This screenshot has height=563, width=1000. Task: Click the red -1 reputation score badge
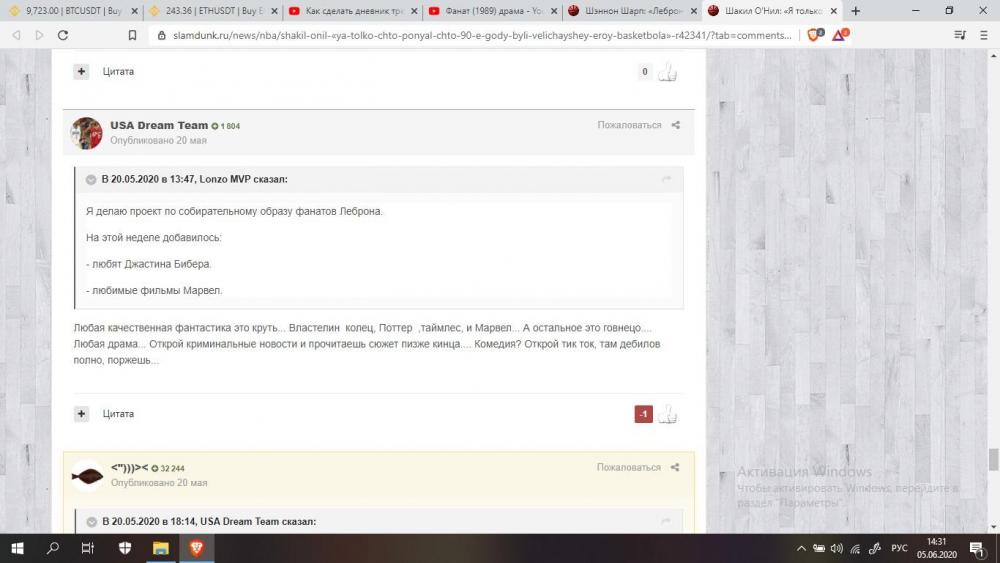tap(643, 414)
